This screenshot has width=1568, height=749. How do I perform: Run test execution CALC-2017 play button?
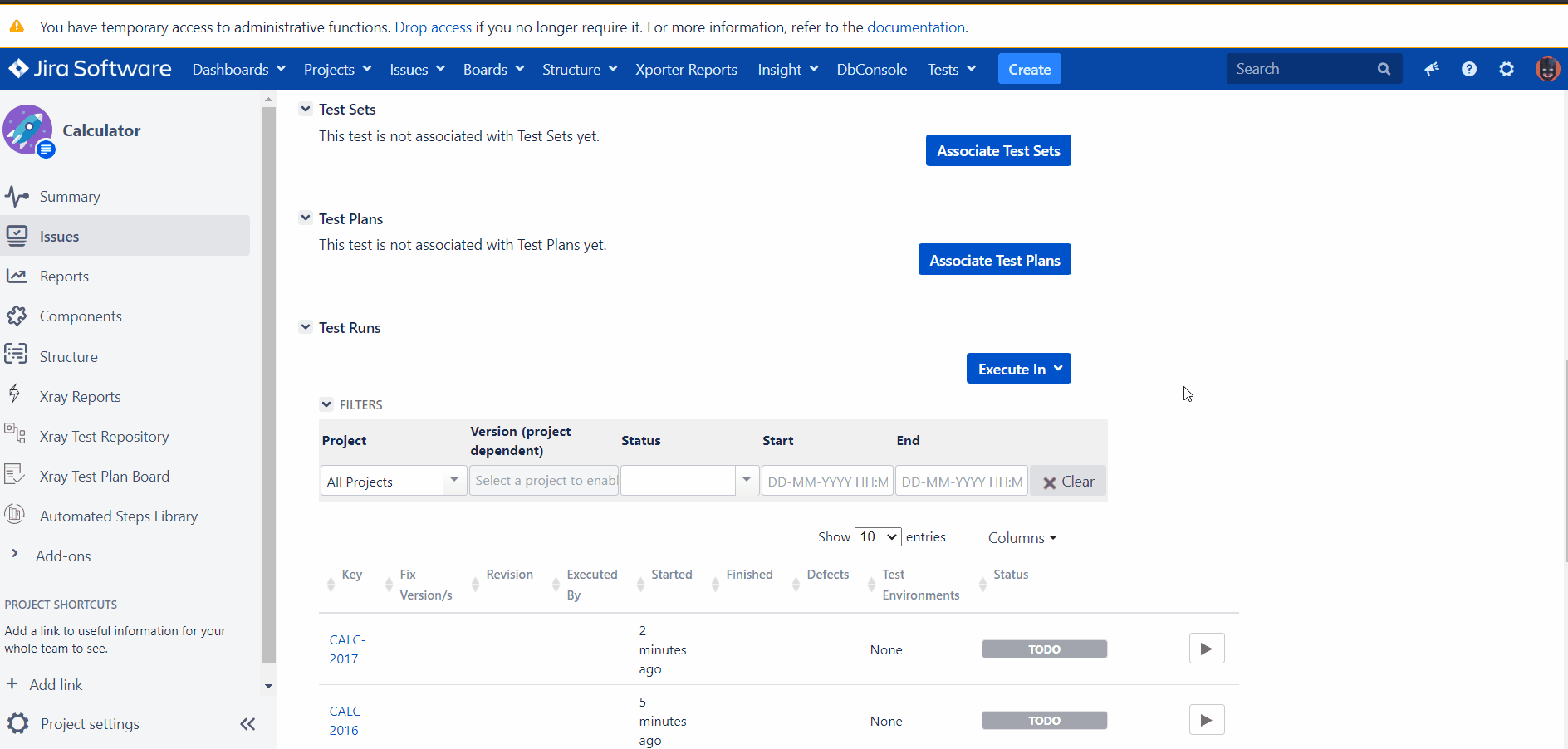(1206, 649)
